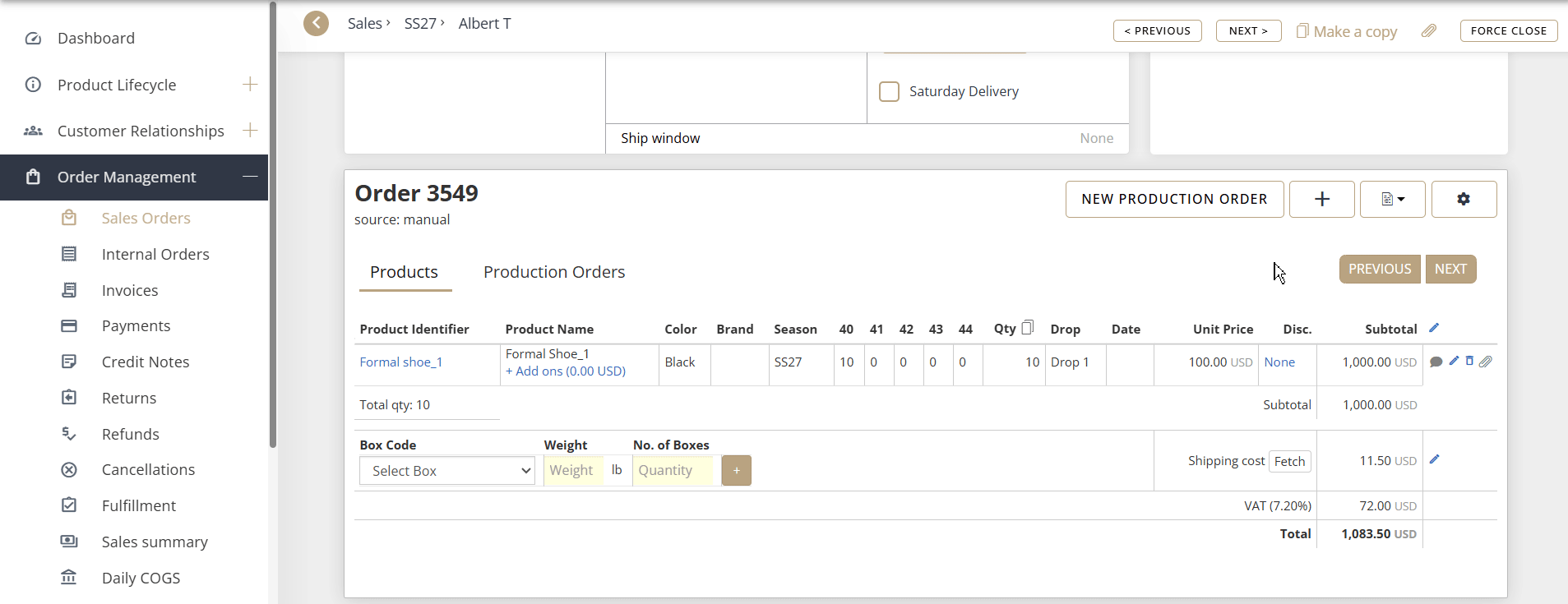Screen dimensions: 1568x604
Task: Delete the Formal Shoe_1 line with trash icon
Action: (x=1469, y=362)
